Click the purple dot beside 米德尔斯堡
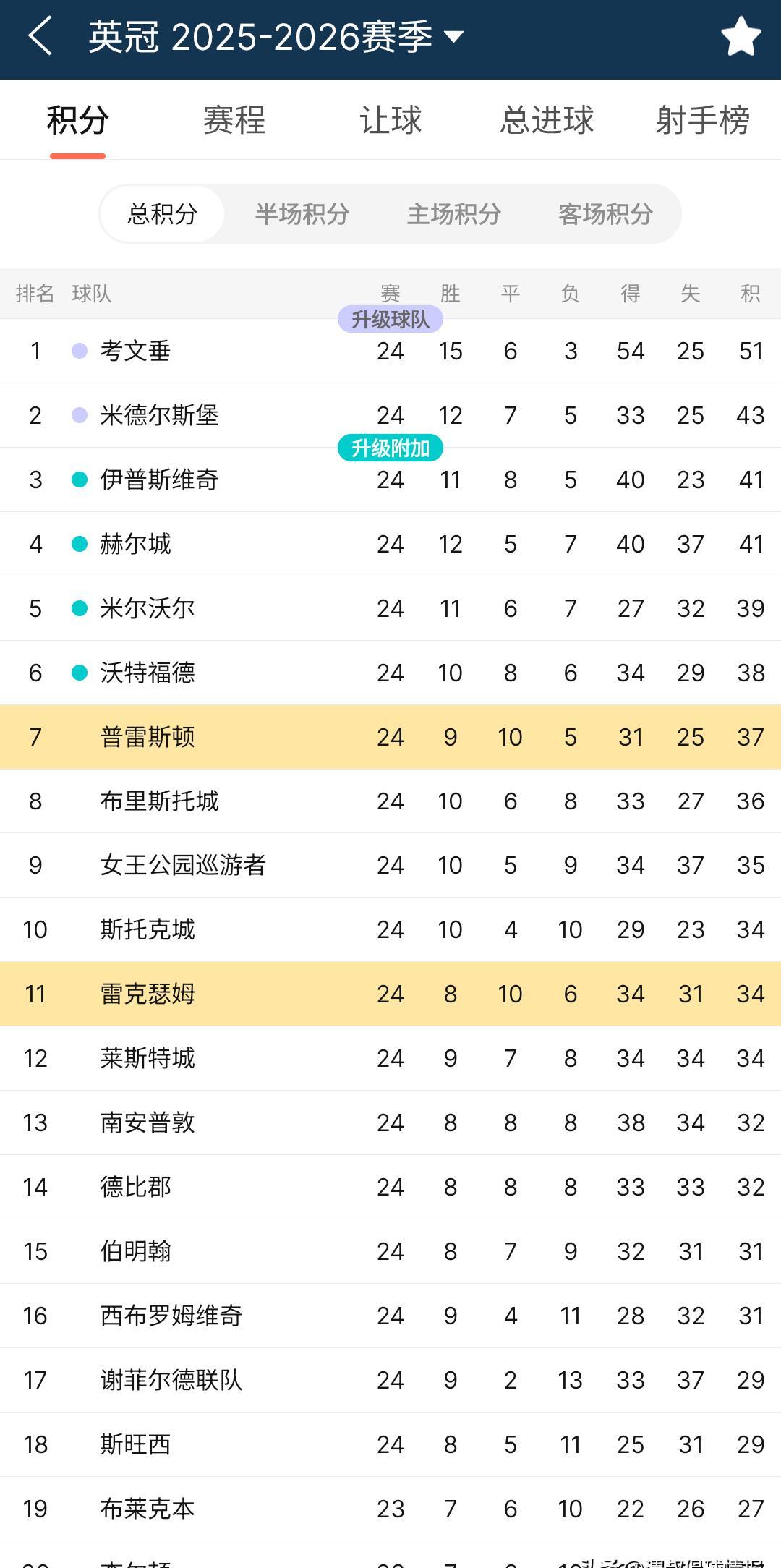 pyautogui.click(x=81, y=415)
